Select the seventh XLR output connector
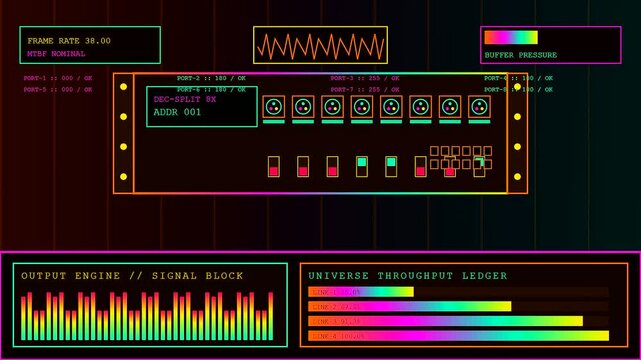 tap(450, 107)
